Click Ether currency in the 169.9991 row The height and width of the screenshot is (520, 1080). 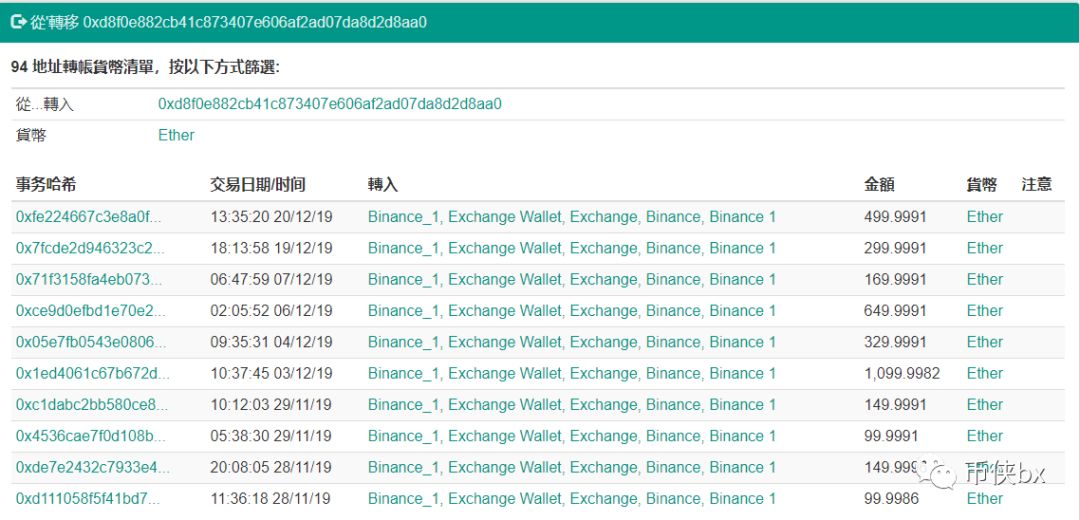click(985, 280)
